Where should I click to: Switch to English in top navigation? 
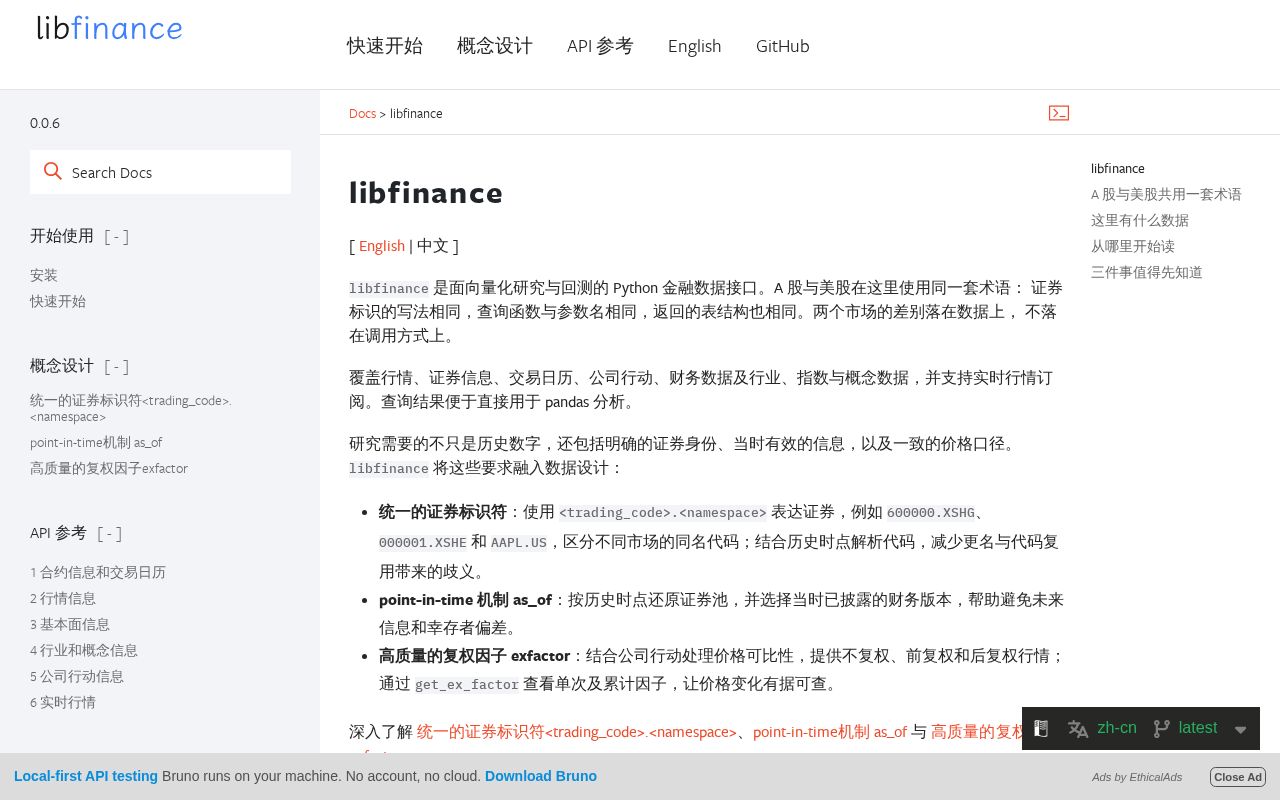695,46
